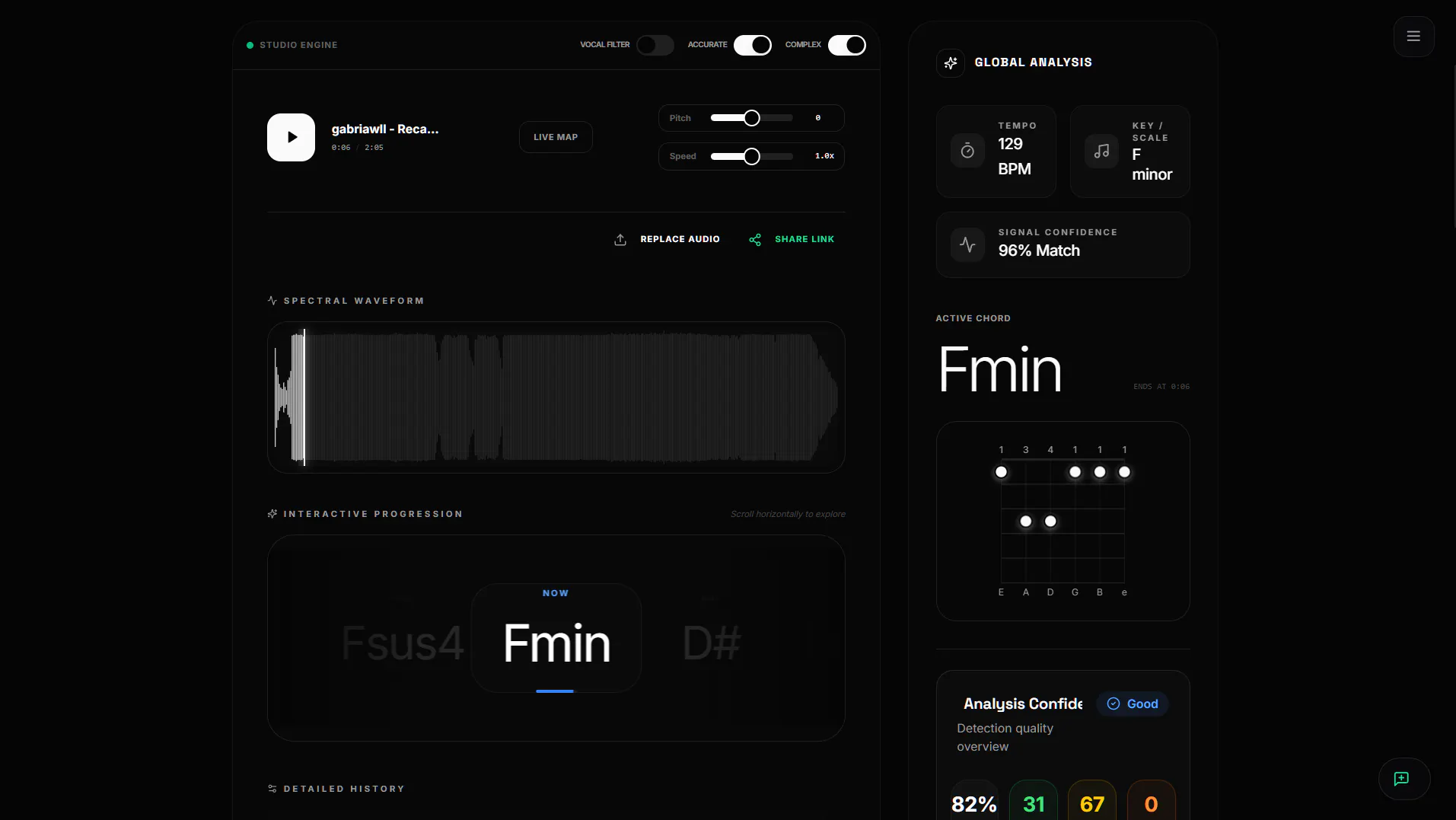The width and height of the screenshot is (1456, 820).
Task: Click the fret dot on high e string
Action: [1124, 472]
